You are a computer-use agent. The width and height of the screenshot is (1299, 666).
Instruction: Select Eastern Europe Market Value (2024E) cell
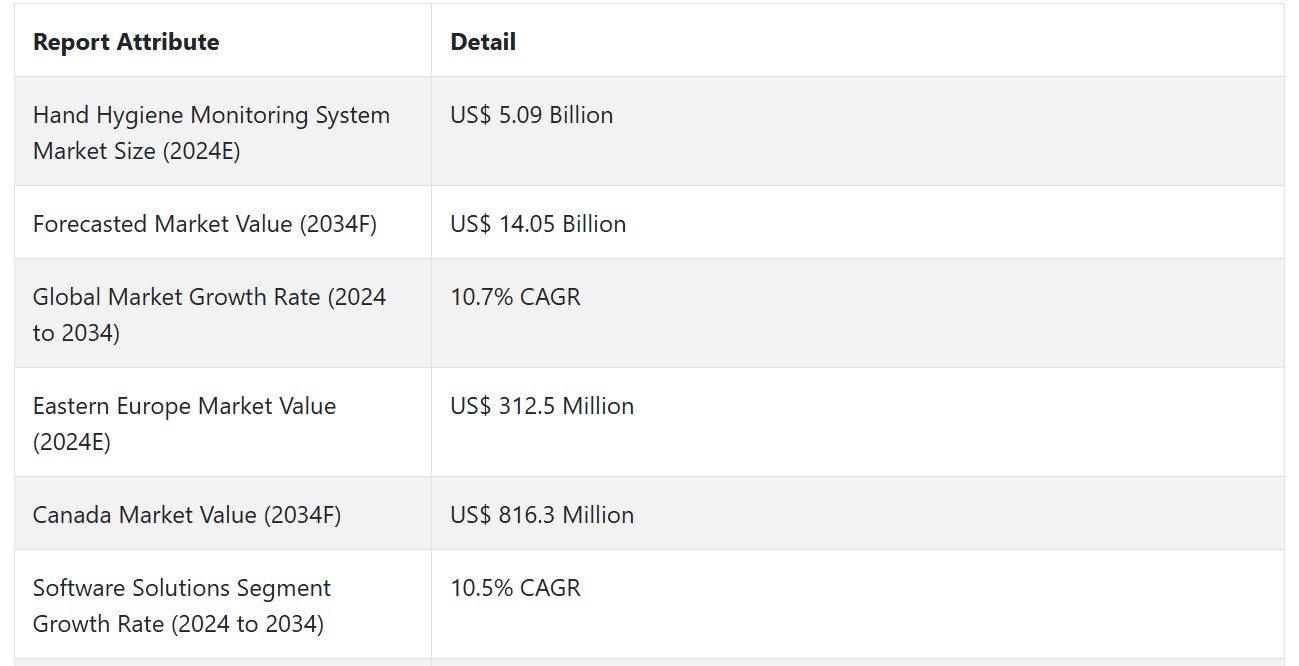223,423
